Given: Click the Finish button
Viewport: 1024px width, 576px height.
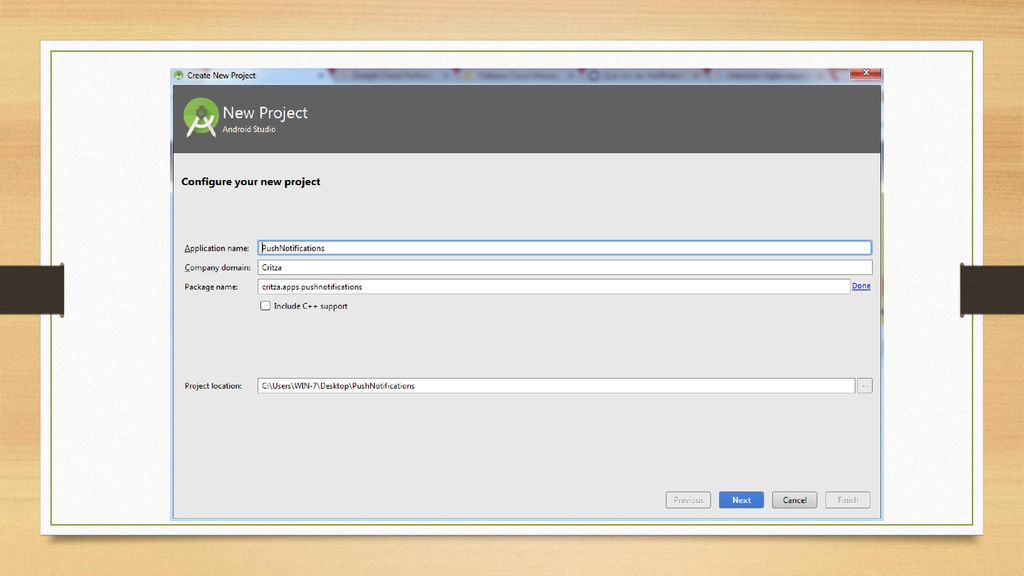Looking at the screenshot, I should 848,500.
